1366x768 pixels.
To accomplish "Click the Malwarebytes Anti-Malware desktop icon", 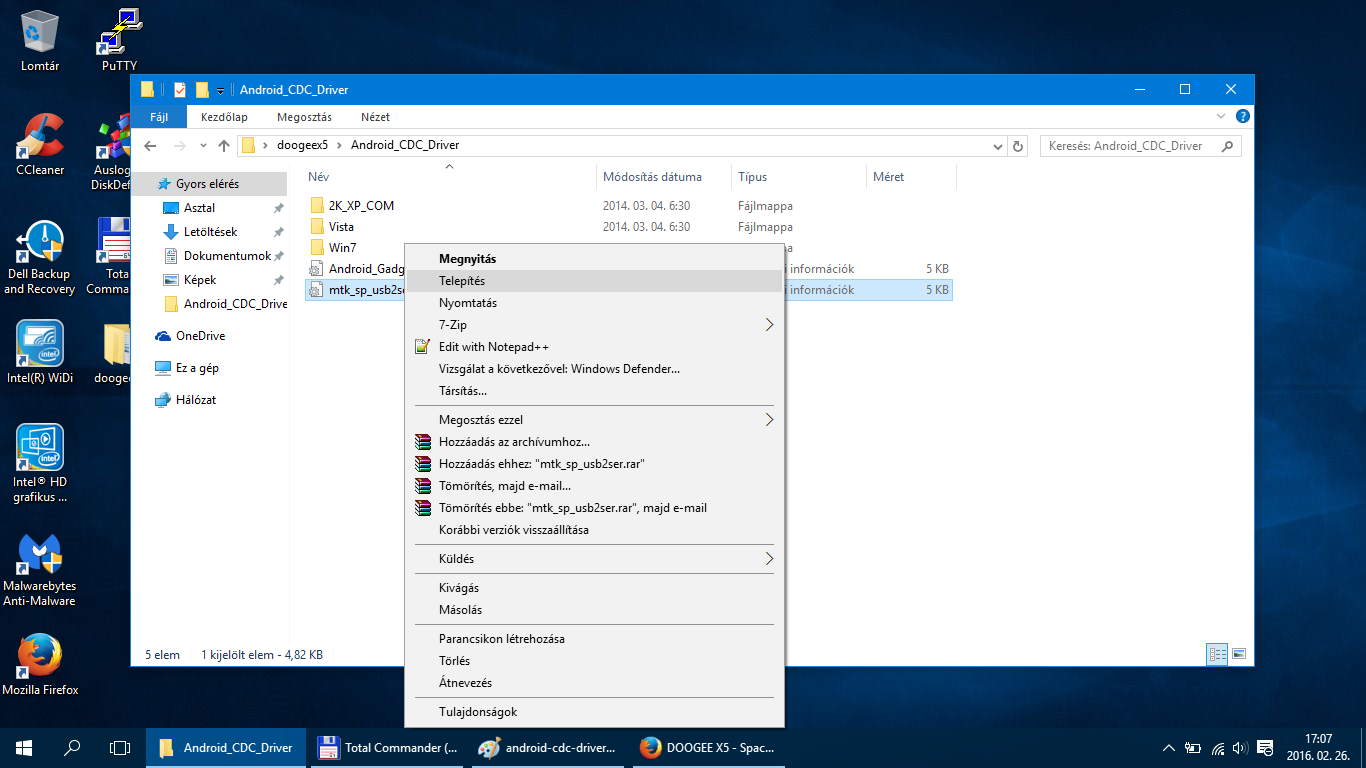I will (40, 555).
